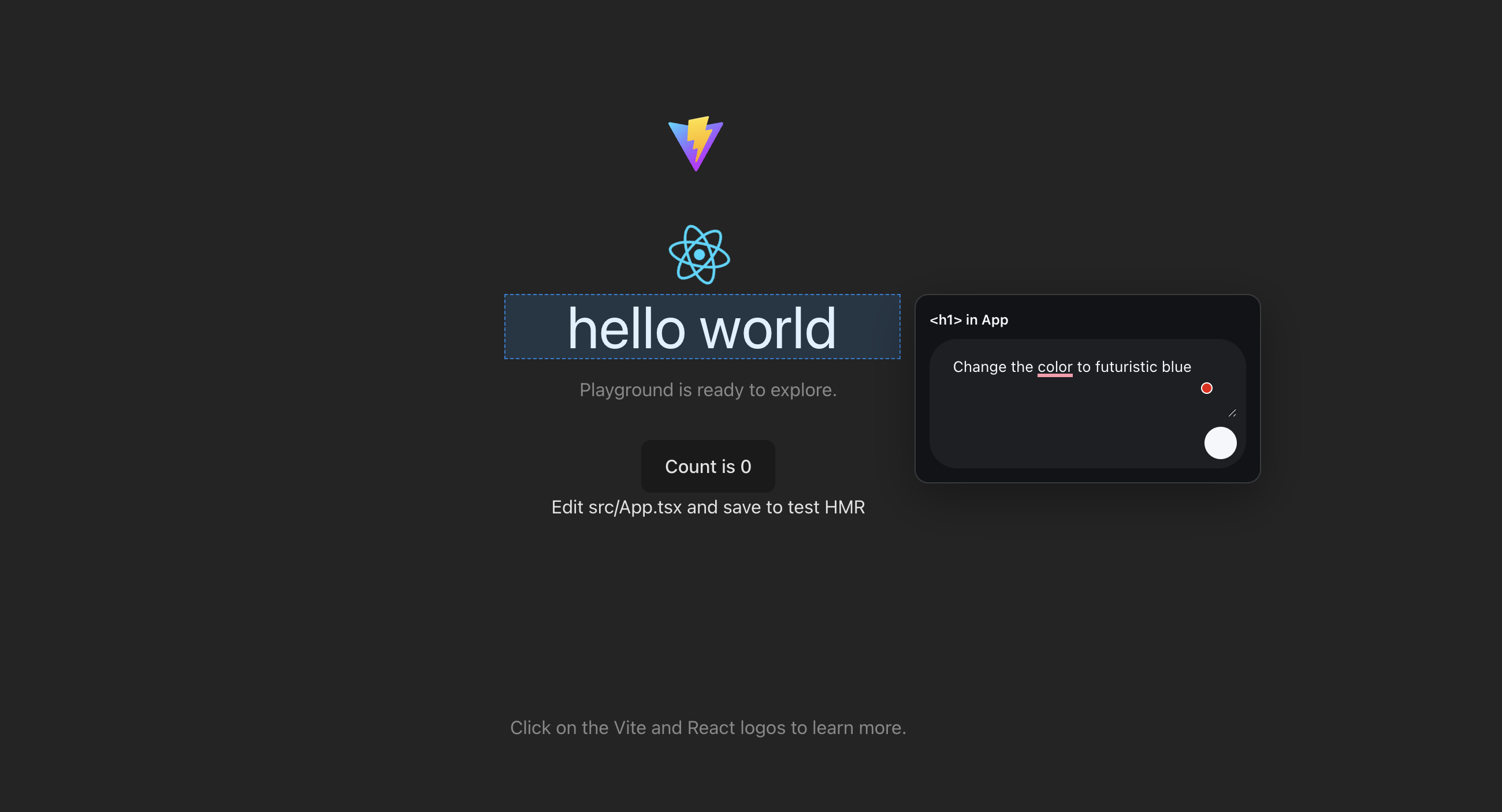The height and width of the screenshot is (812, 1502).
Task: Click the word blue in the prompt
Action: click(1176, 367)
